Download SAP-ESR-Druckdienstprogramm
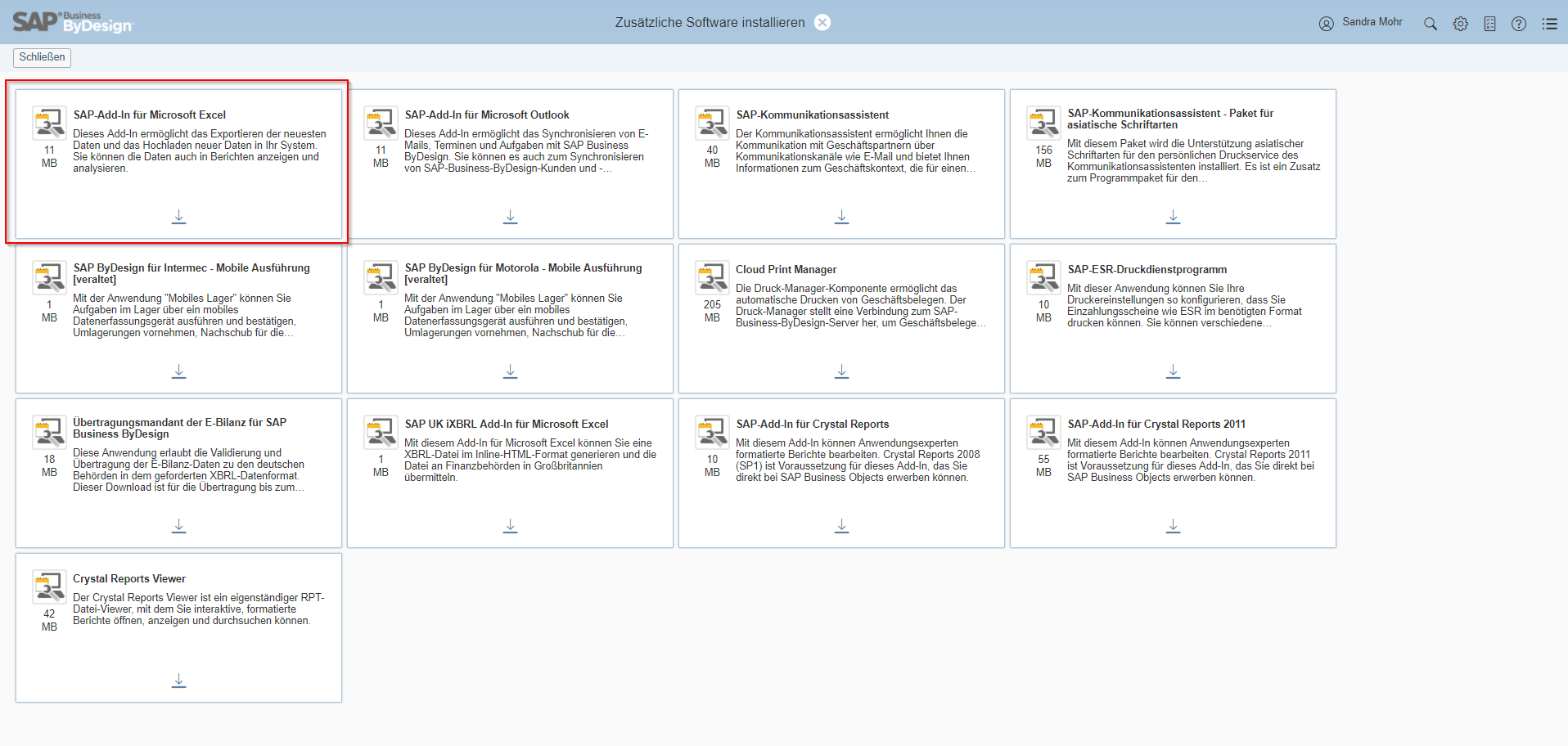Image resolution: width=1568 pixels, height=746 pixels. point(1174,371)
